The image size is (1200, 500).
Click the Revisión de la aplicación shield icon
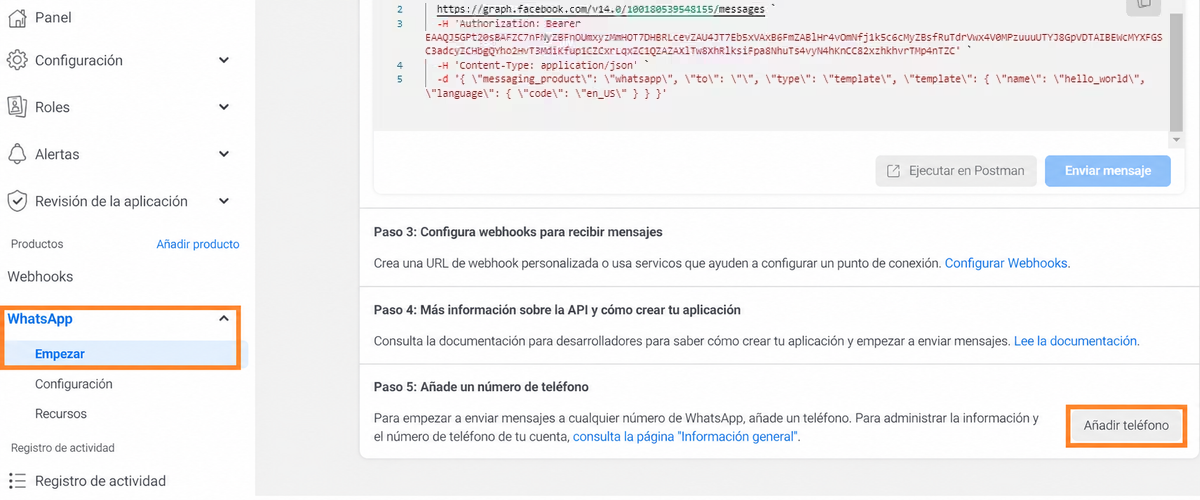tap(17, 201)
